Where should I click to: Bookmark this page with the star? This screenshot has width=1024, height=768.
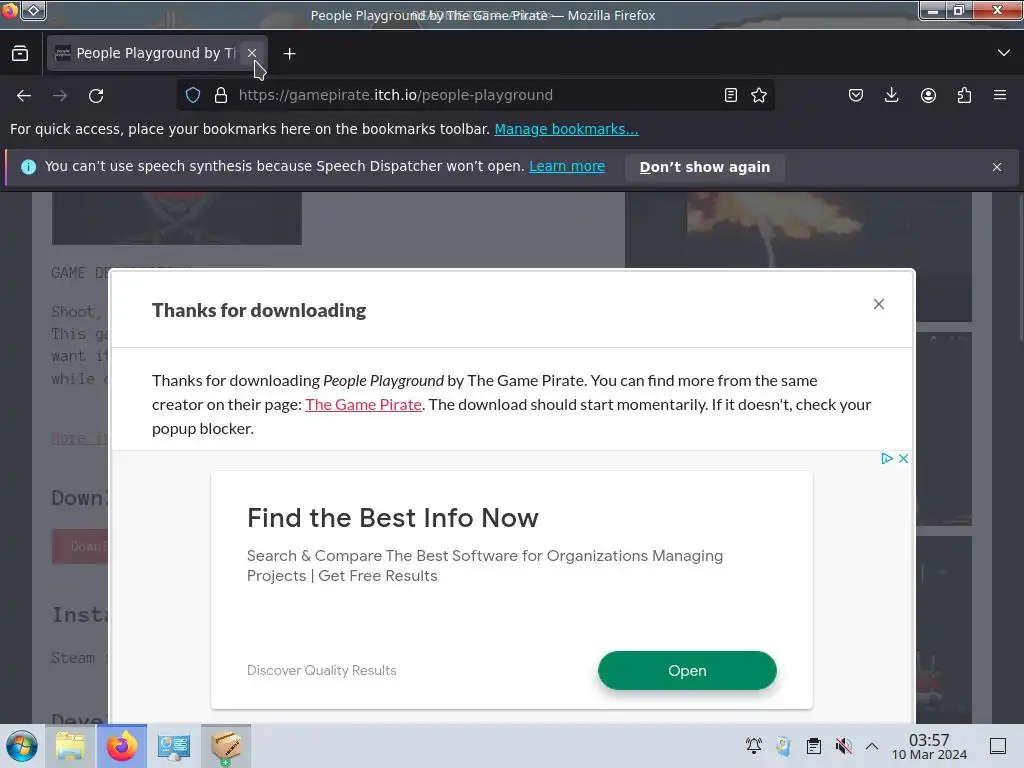(x=759, y=95)
